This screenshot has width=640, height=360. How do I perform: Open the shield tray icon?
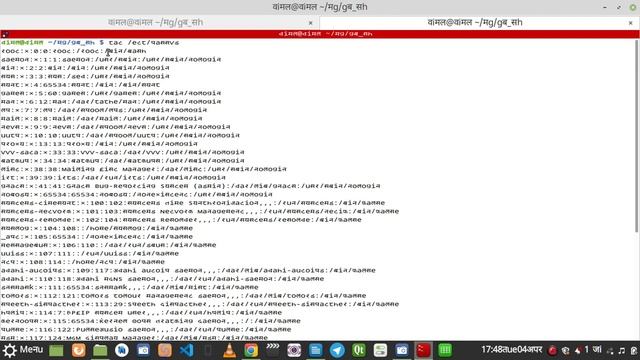point(566,350)
